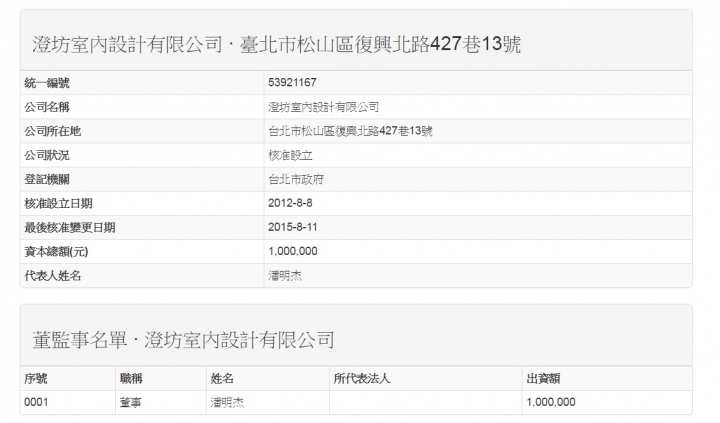
Task: Click the 登記機關 label
Action: coord(47,179)
